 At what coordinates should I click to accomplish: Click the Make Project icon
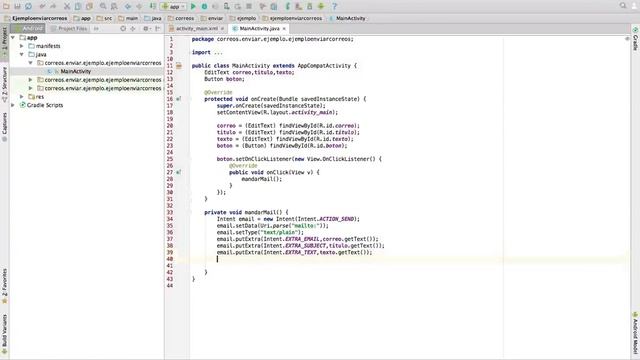(152, 6)
